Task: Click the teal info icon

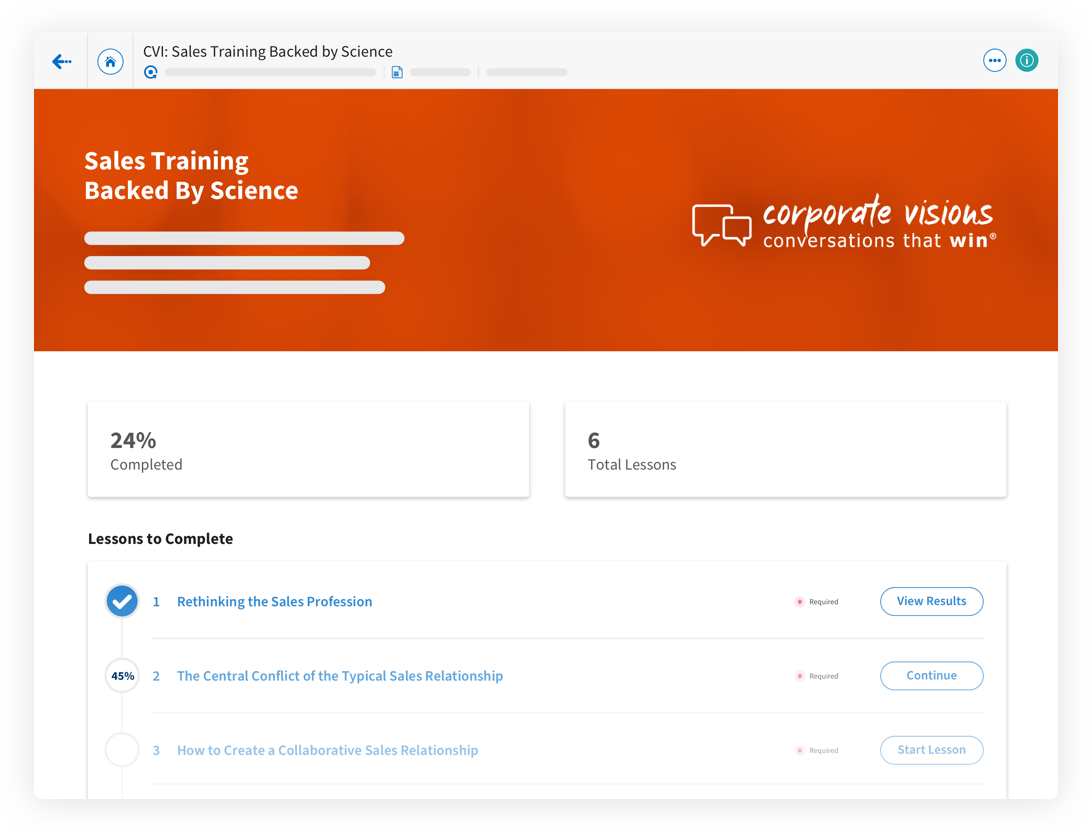Action: (x=1027, y=61)
